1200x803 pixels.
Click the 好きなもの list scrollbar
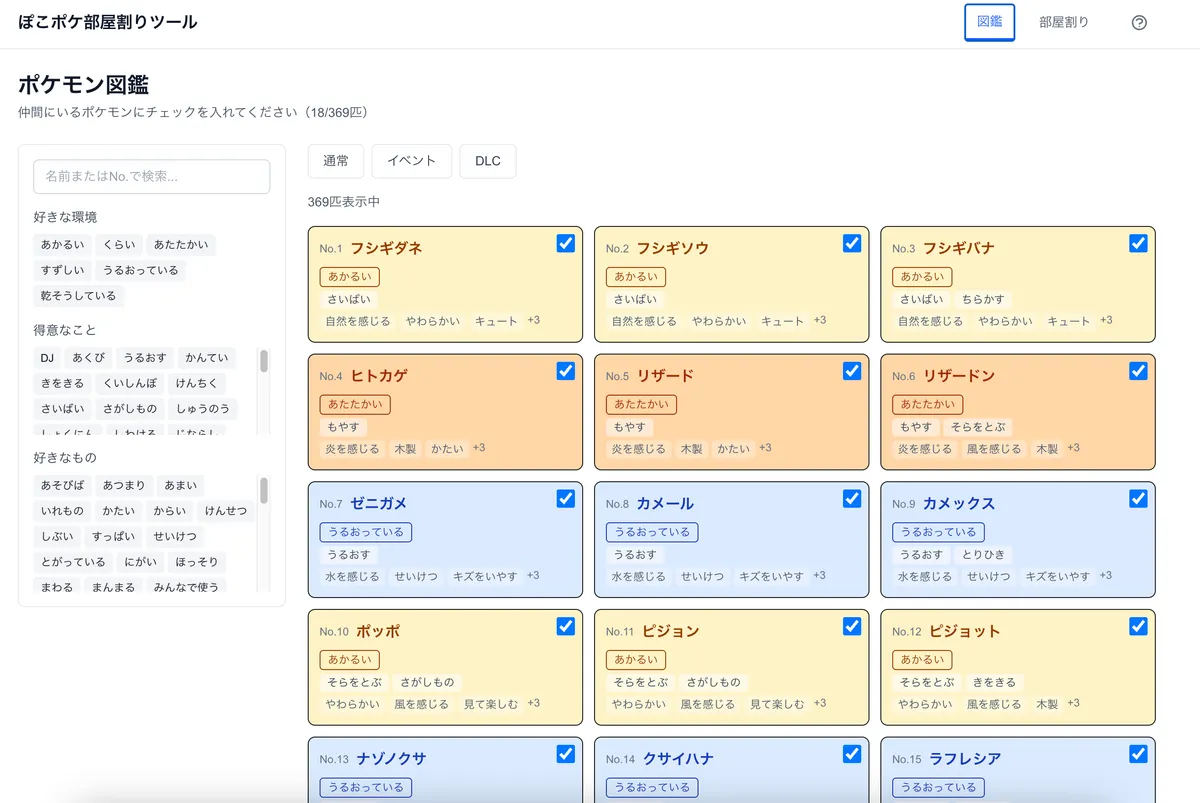click(264, 490)
